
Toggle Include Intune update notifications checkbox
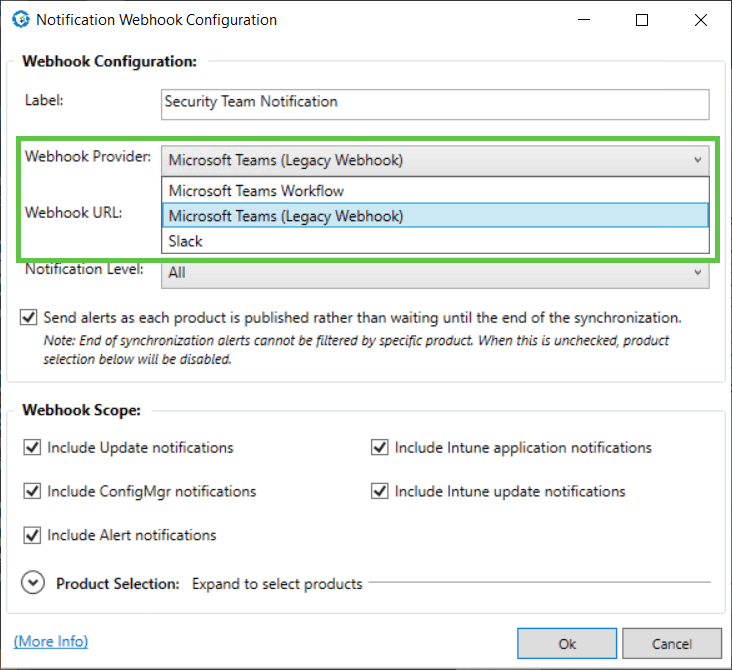tap(380, 491)
